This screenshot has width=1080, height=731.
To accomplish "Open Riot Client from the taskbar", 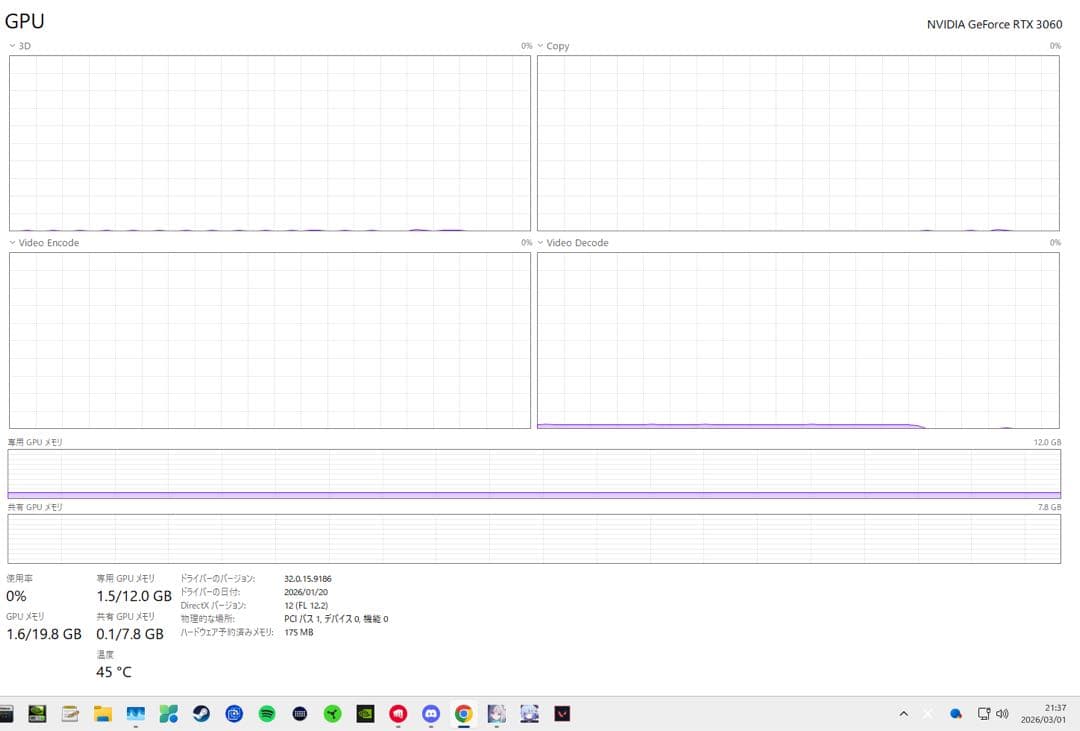I will [398, 714].
